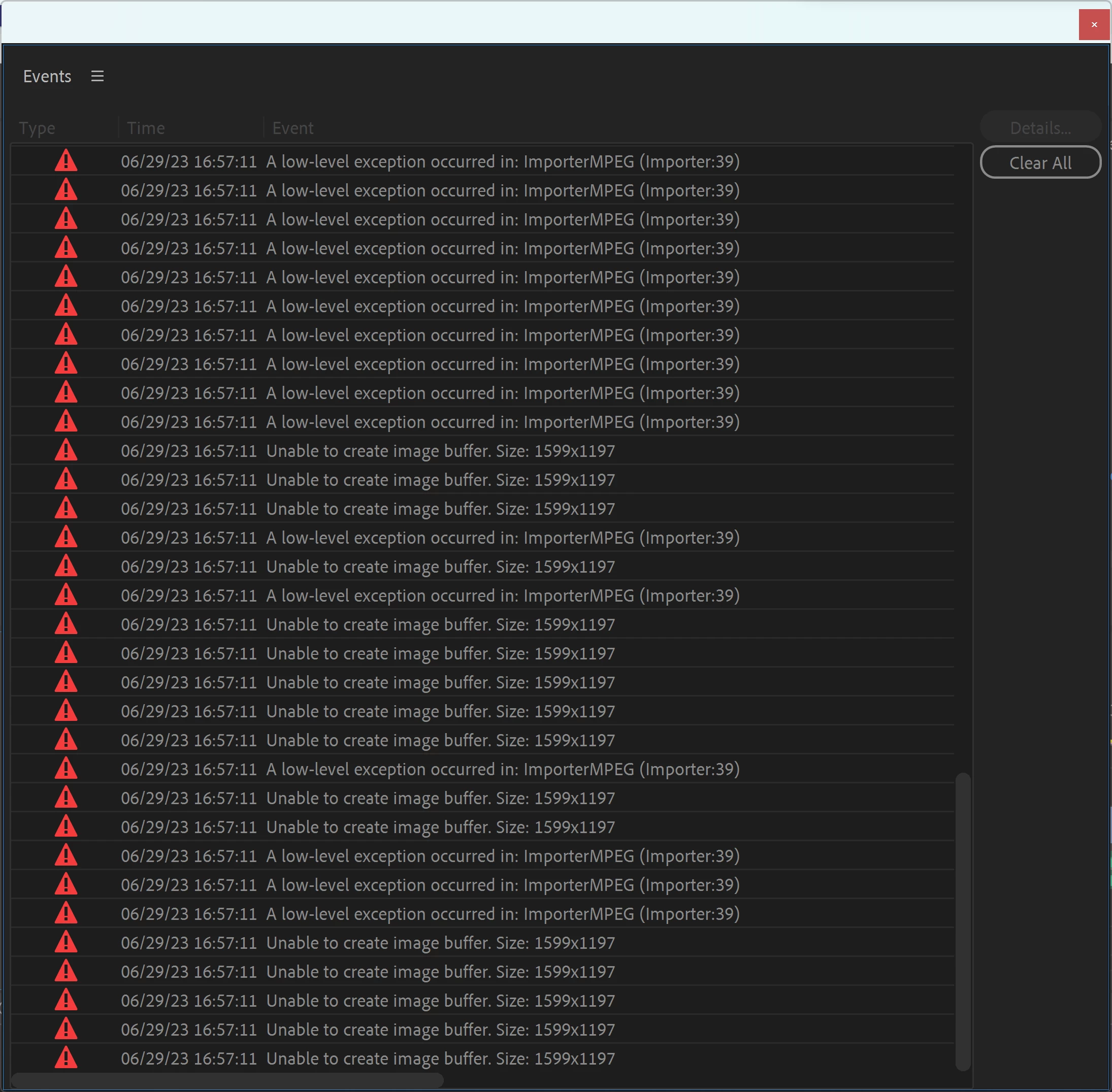Select first ImporterMPEG exception event row
Screen dimensions: 1112x1092
pyautogui.click(x=502, y=161)
